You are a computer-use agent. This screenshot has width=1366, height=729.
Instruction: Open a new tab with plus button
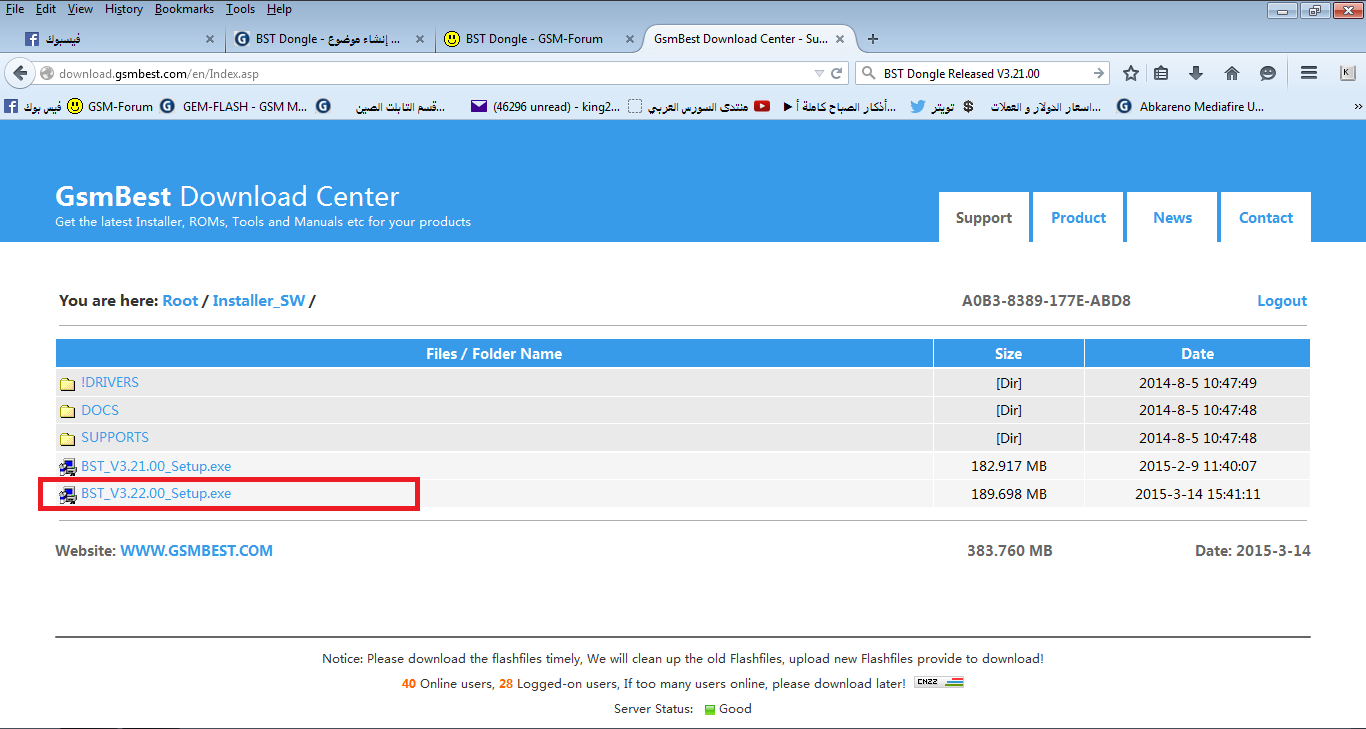873,39
